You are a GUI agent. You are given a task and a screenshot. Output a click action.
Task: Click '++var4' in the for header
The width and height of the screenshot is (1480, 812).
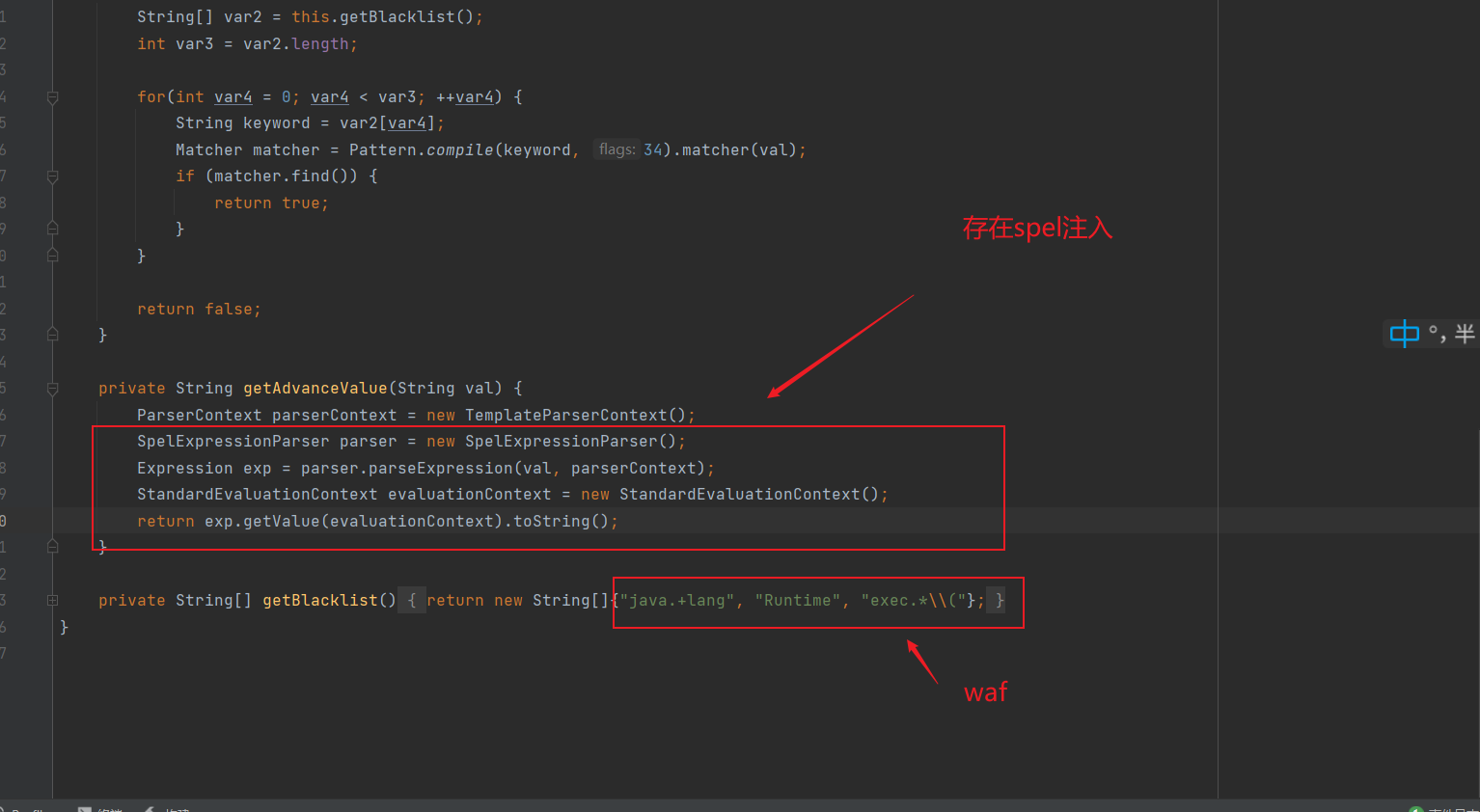[x=465, y=96]
